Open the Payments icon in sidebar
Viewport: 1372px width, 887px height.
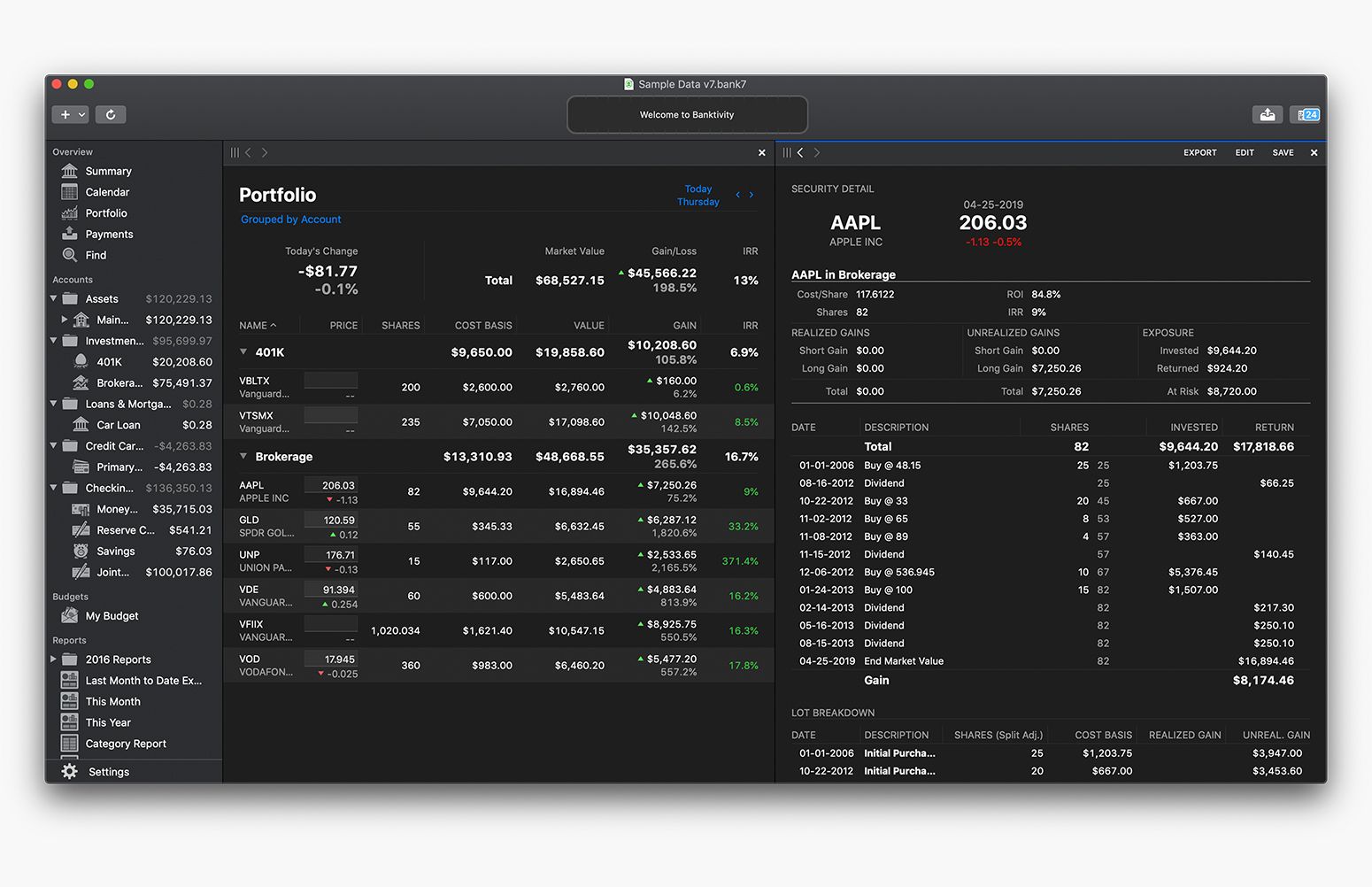pos(70,234)
